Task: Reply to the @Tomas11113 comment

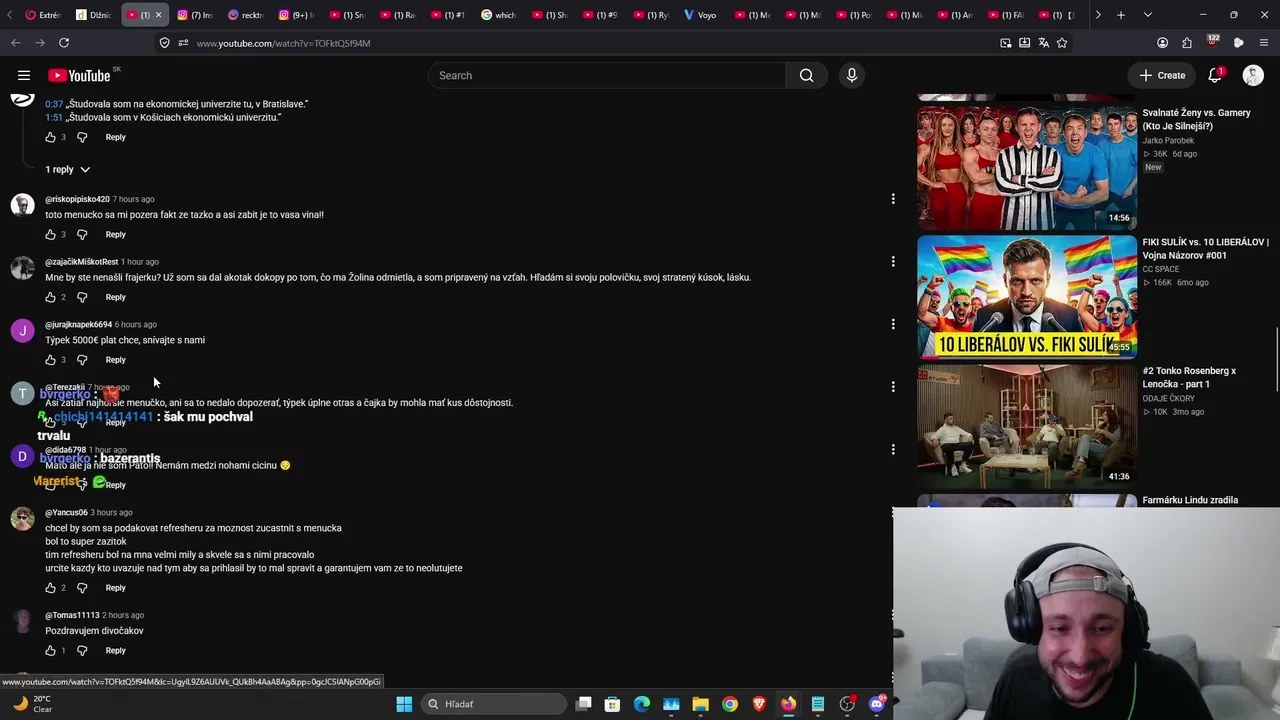Action: pos(116,651)
